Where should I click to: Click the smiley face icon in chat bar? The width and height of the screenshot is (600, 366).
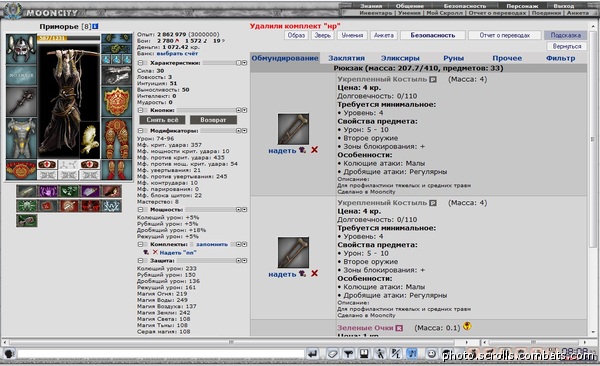431,354
